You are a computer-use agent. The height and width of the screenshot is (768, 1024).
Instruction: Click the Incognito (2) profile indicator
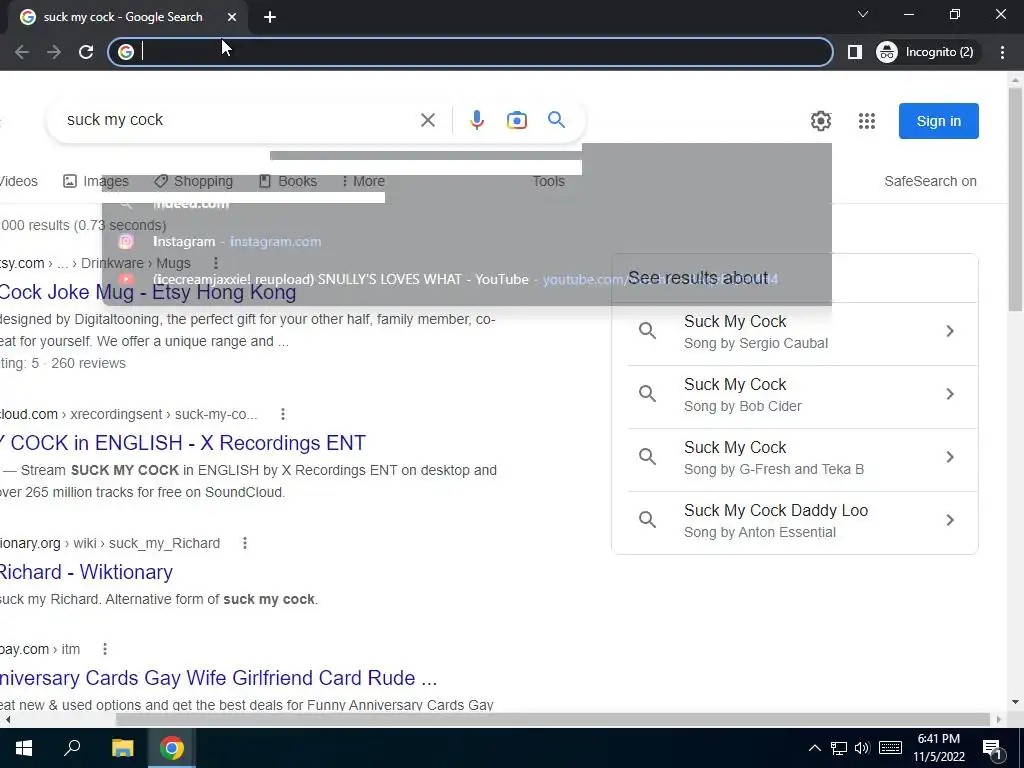click(926, 52)
